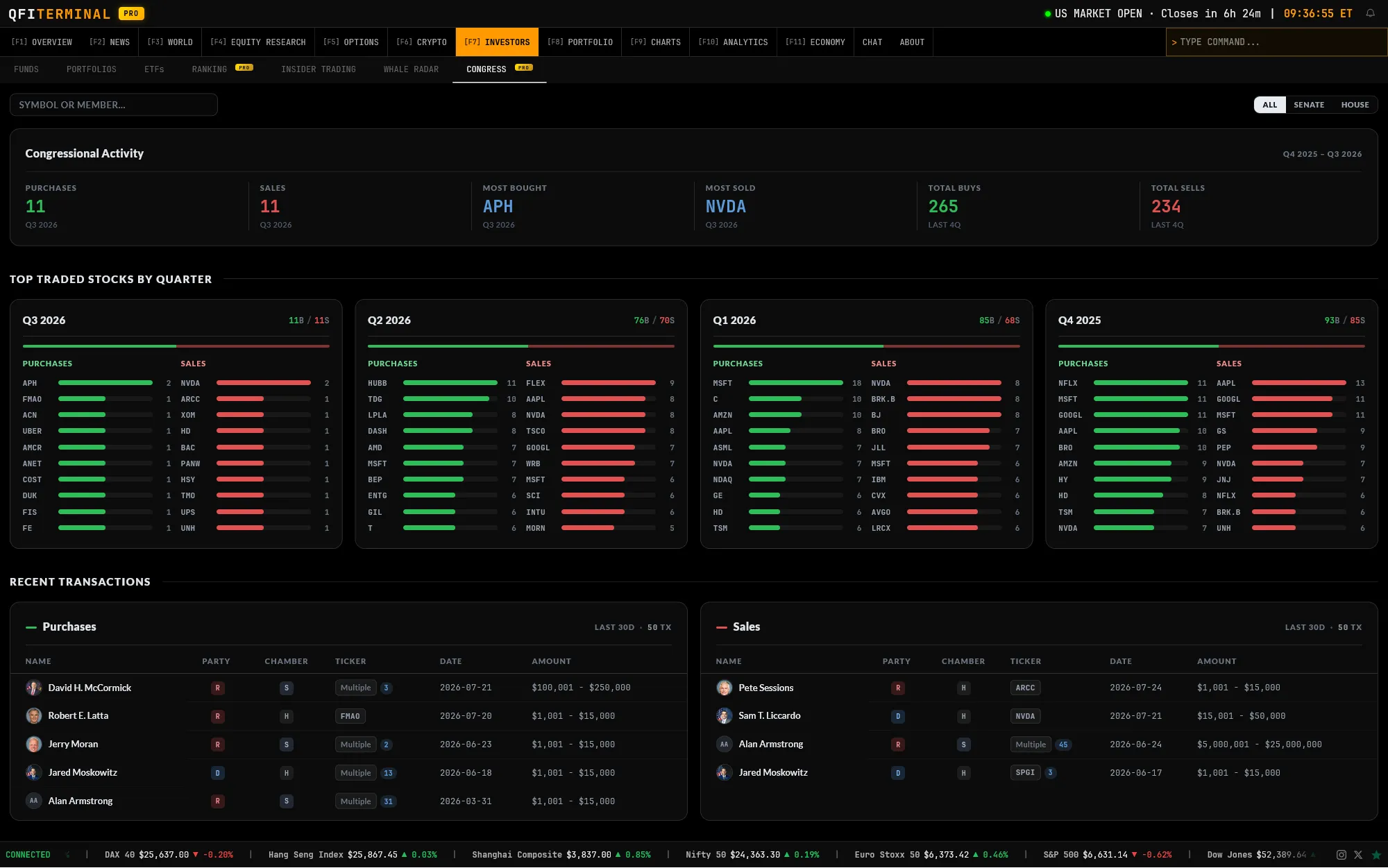This screenshot has width=1388, height=868.
Task: Click Alan Armstrong's AA avatar in the Purchases table
Action: point(33,801)
